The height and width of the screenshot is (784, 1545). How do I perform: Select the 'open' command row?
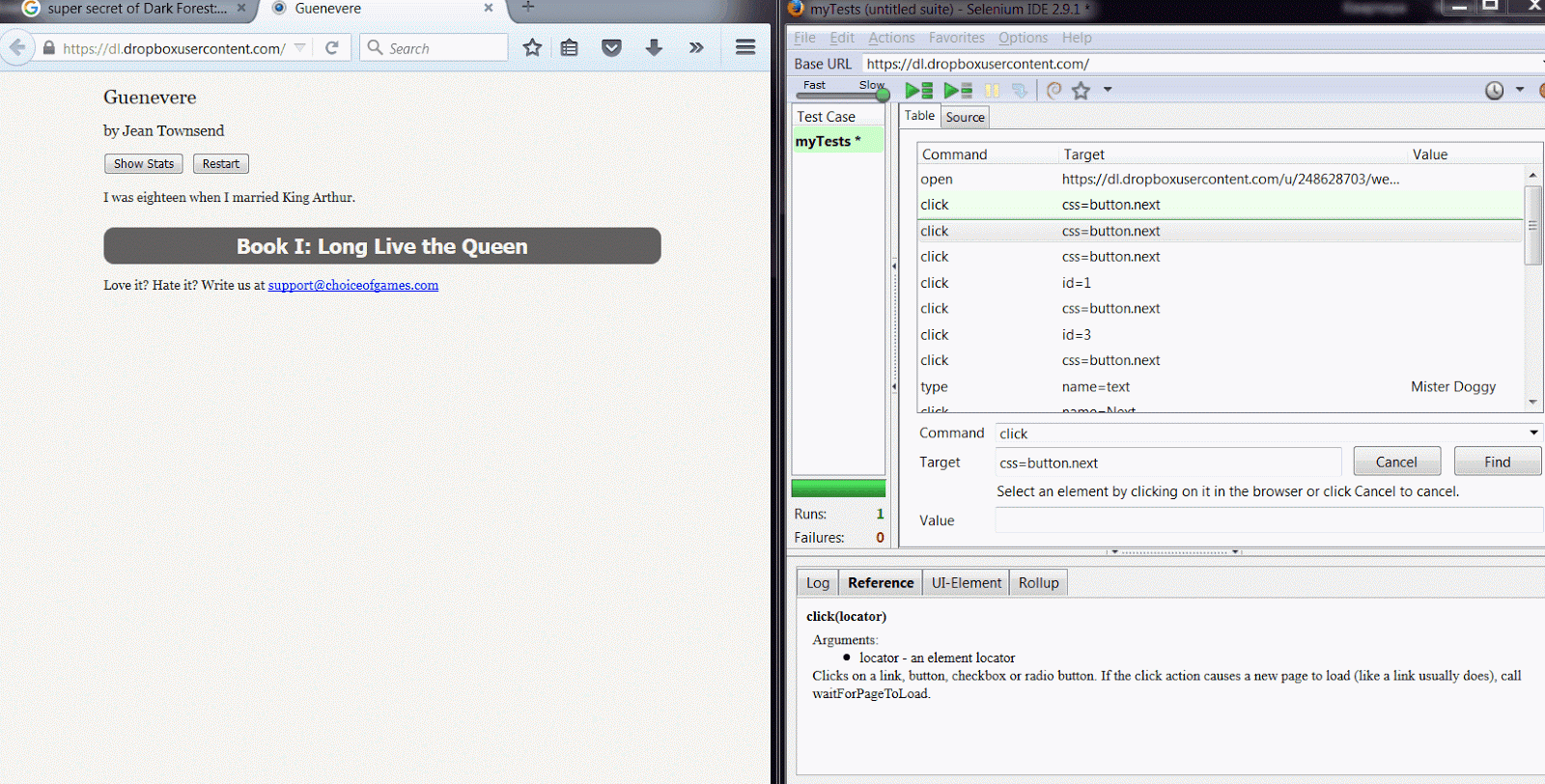tap(1220, 179)
